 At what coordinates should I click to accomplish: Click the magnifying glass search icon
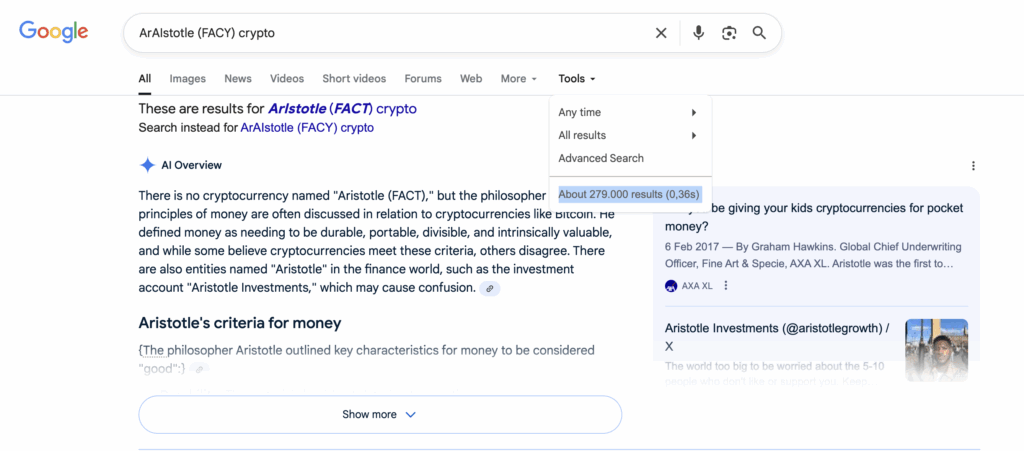tap(760, 33)
